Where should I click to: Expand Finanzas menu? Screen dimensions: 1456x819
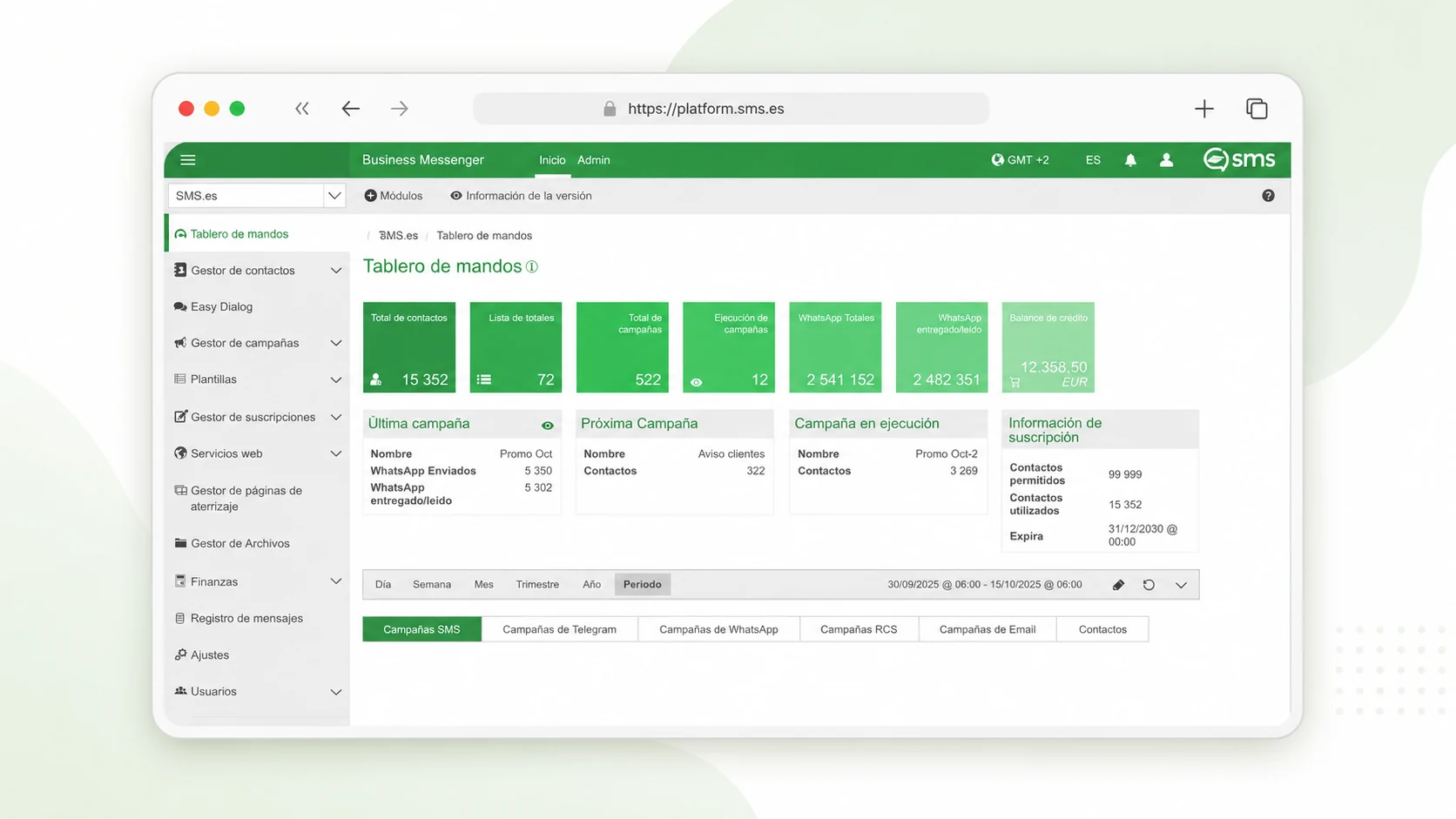point(336,581)
